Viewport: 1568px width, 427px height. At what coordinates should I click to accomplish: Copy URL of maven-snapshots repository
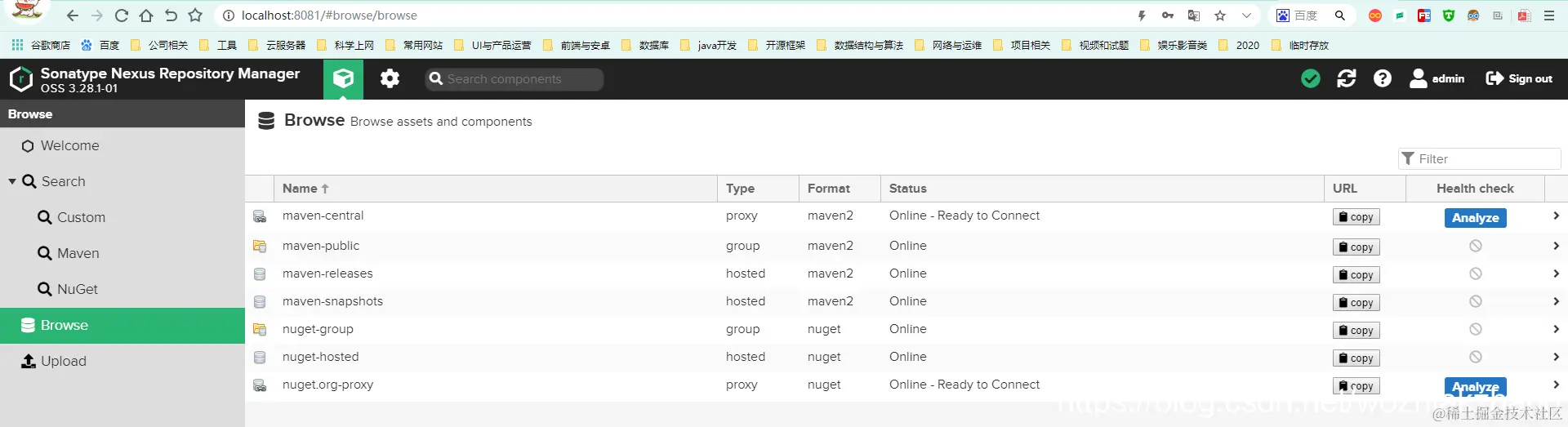pos(1356,303)
